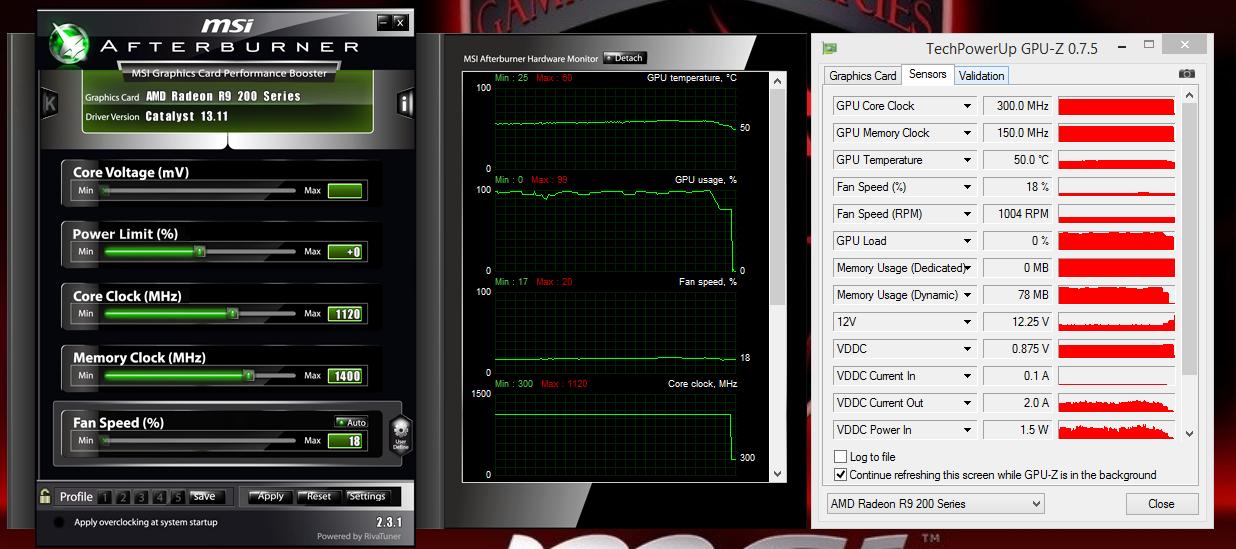Image resolution: width=1236 pixels, height=549 pixels.
Task: Click the Apply button in Afterburner
Action: coord(271,497)
